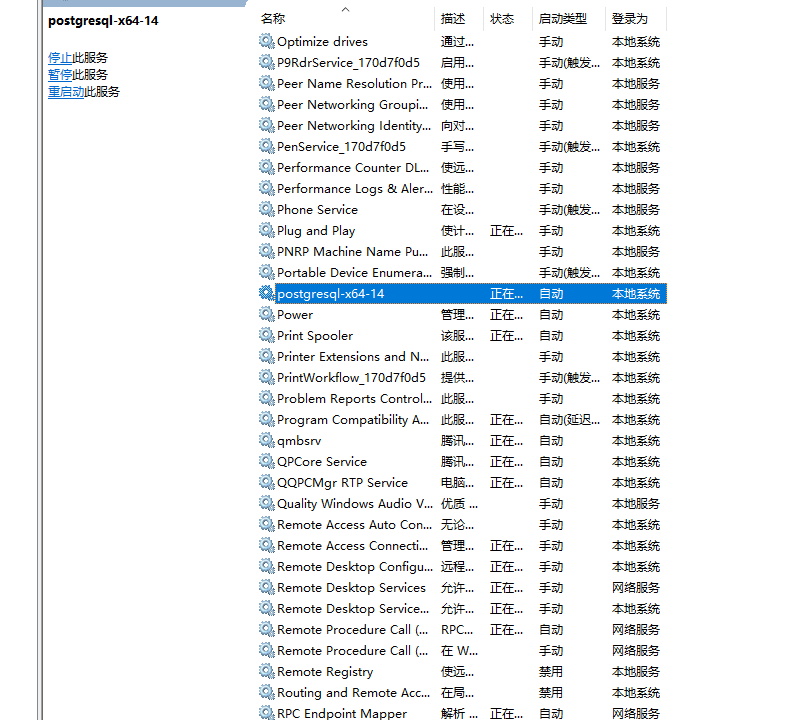
Task: Click gear icon of PNRP Machine Name
Action: pyautogui.click(x=267, y=251)
